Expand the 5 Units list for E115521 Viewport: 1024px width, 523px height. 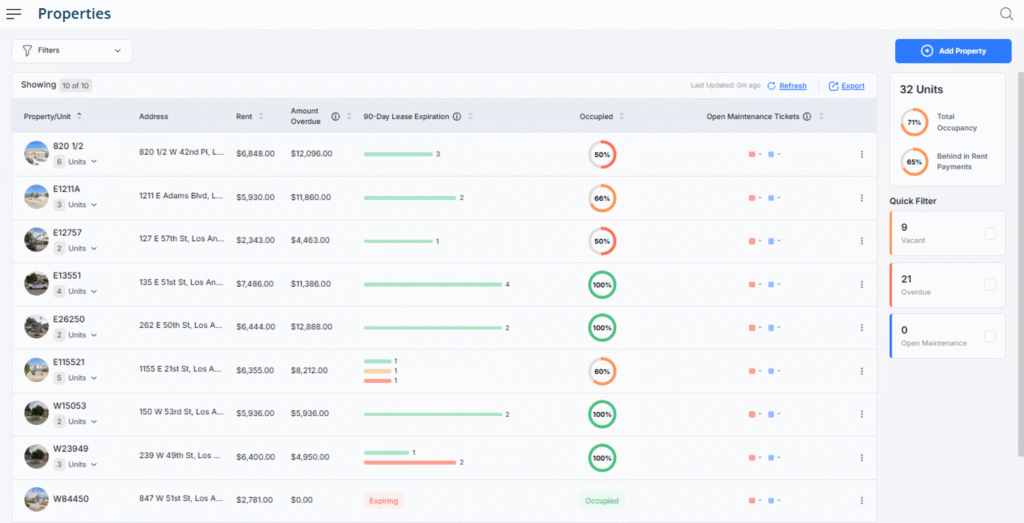point(80,378)
